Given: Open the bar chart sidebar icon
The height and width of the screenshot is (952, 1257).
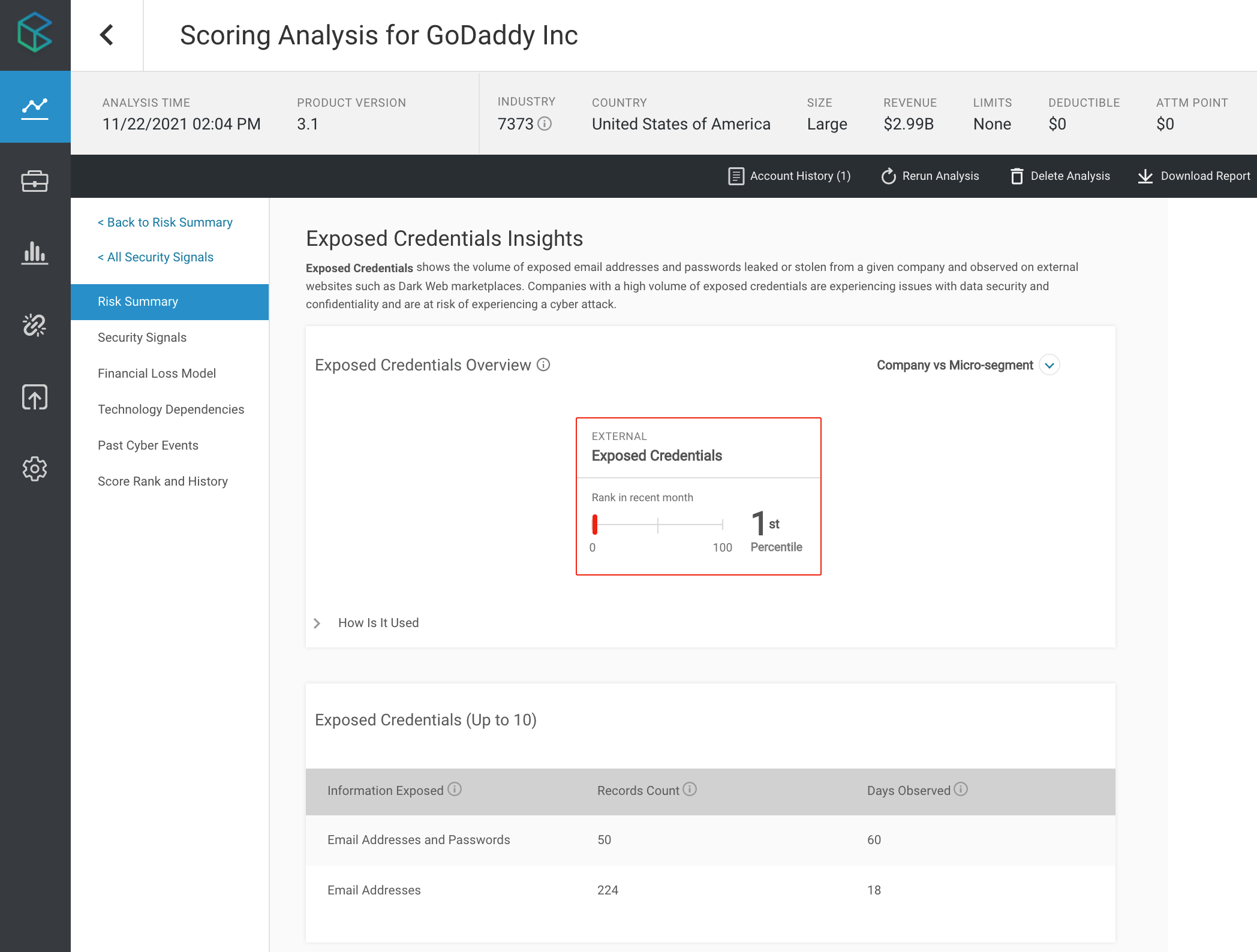Looking at the screenshot, I should [35, 252].
